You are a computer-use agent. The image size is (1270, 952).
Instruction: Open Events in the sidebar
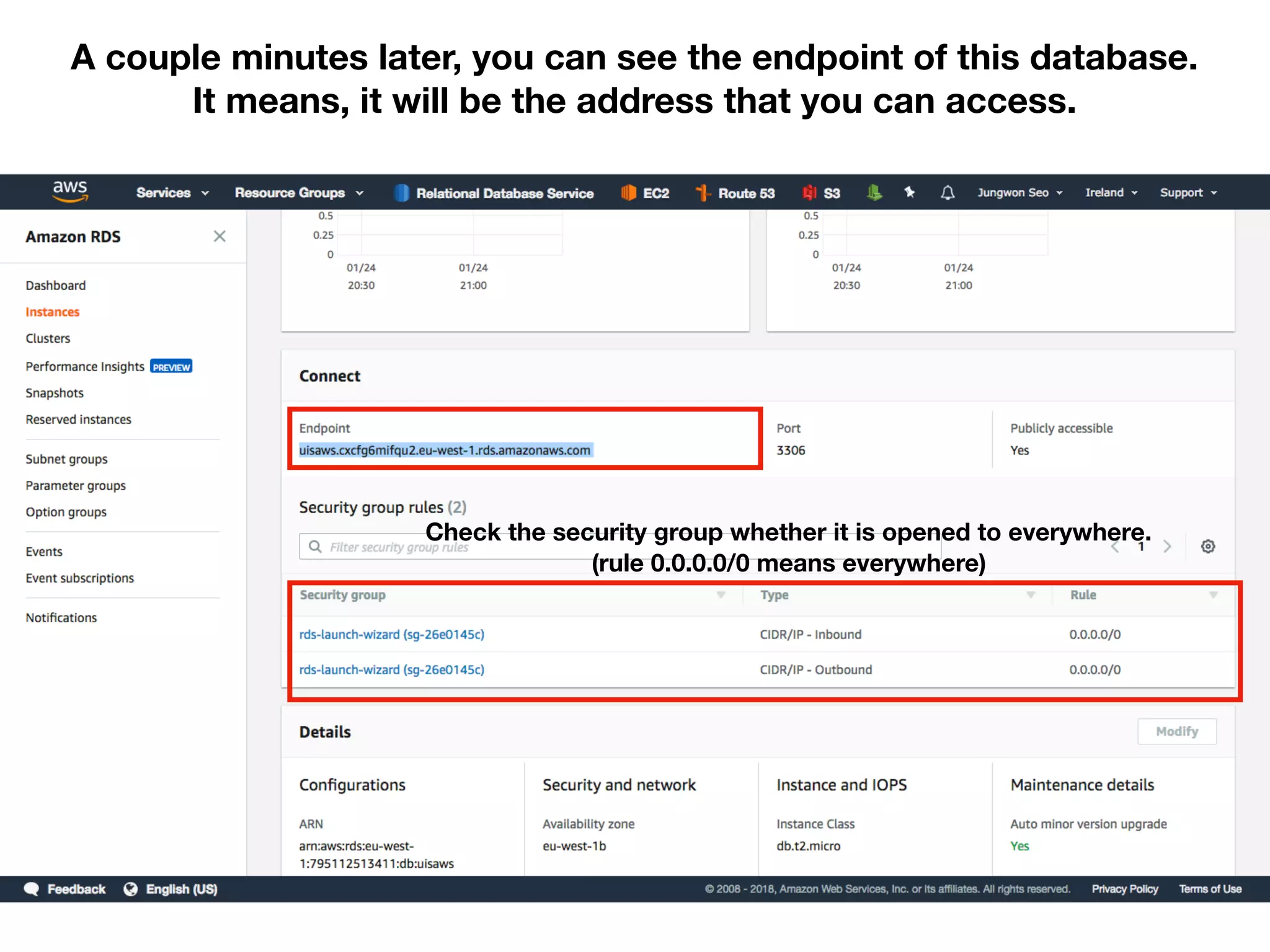tap(44, 552)
